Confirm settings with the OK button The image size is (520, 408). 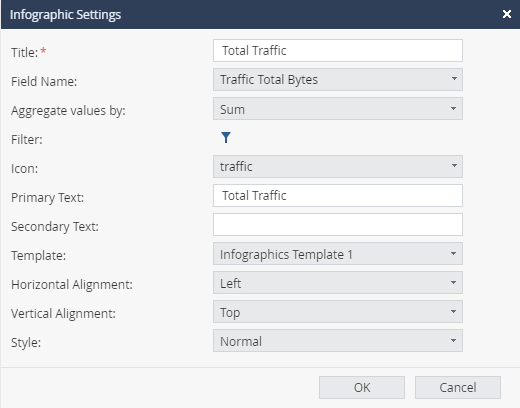[362, 387]
